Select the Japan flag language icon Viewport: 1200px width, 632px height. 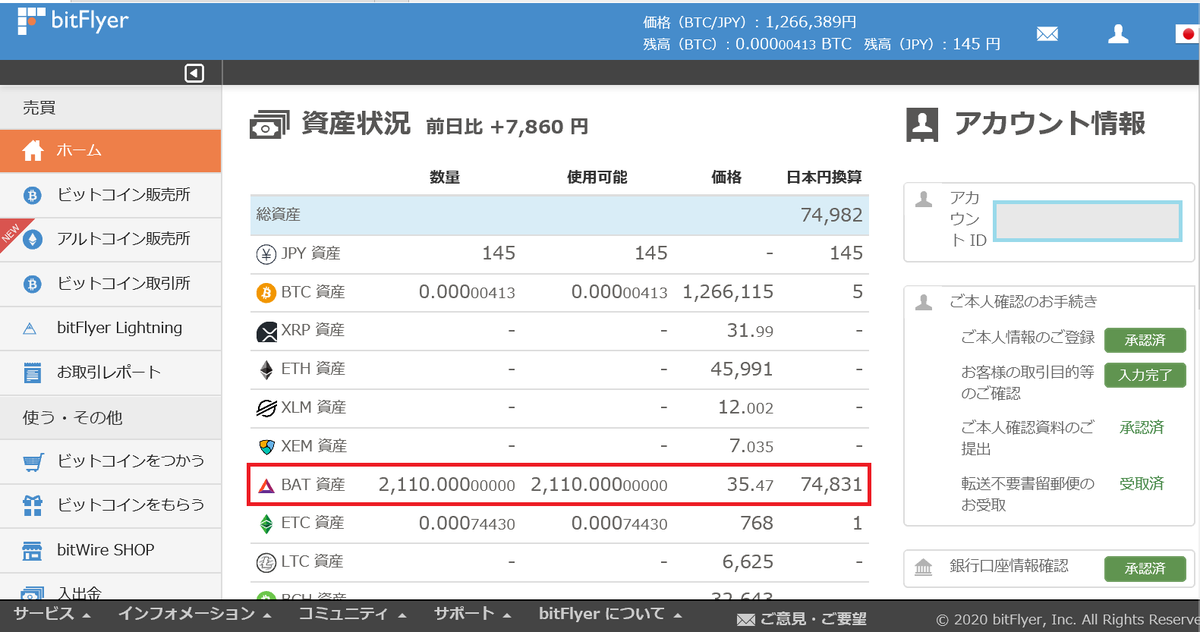click(x=1187, y=34)
